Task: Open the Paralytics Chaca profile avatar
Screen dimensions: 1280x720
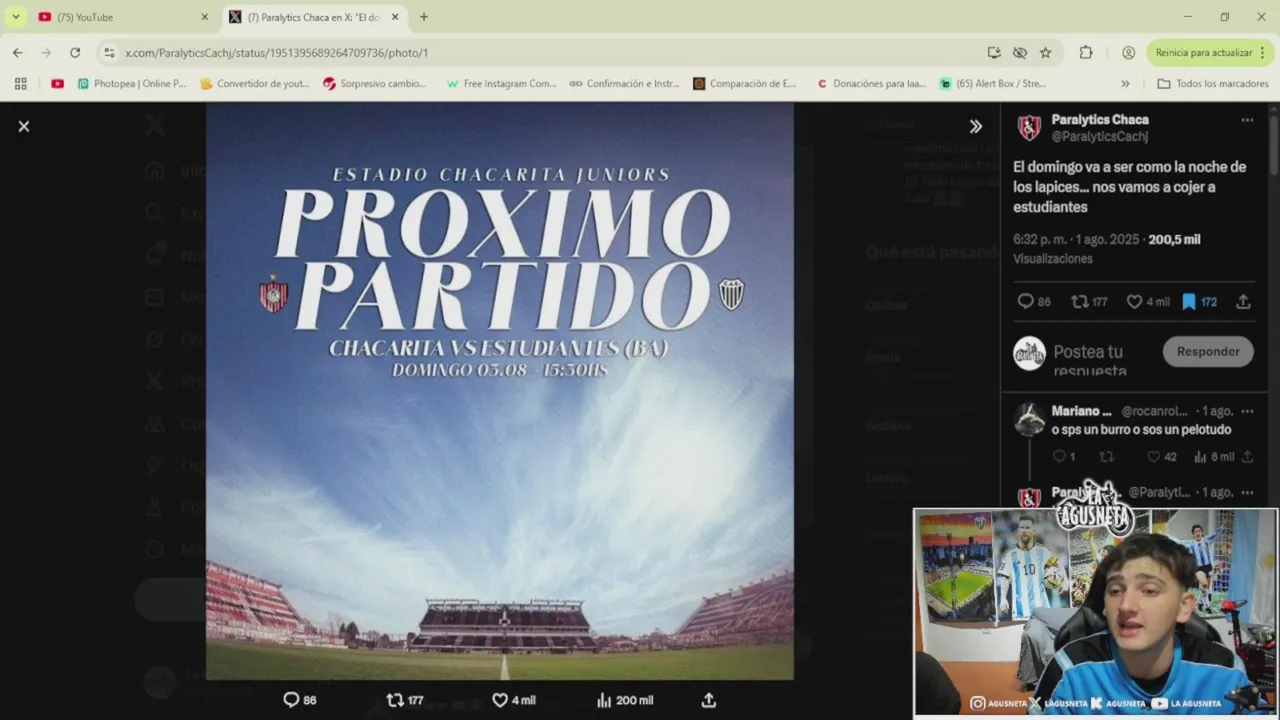Action: tap(1029, 127)
